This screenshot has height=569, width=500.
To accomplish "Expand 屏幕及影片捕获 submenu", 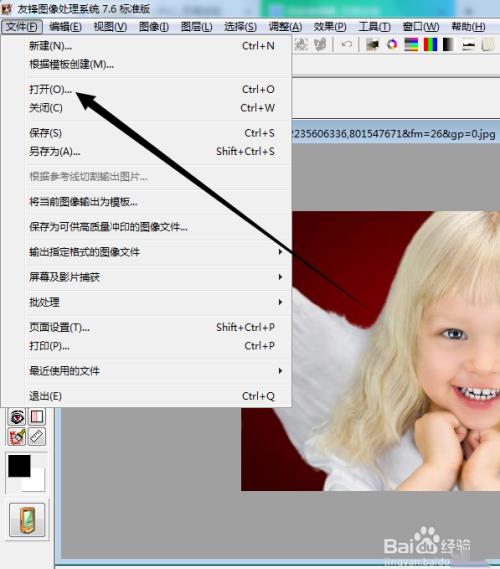I will click(159, 277).
